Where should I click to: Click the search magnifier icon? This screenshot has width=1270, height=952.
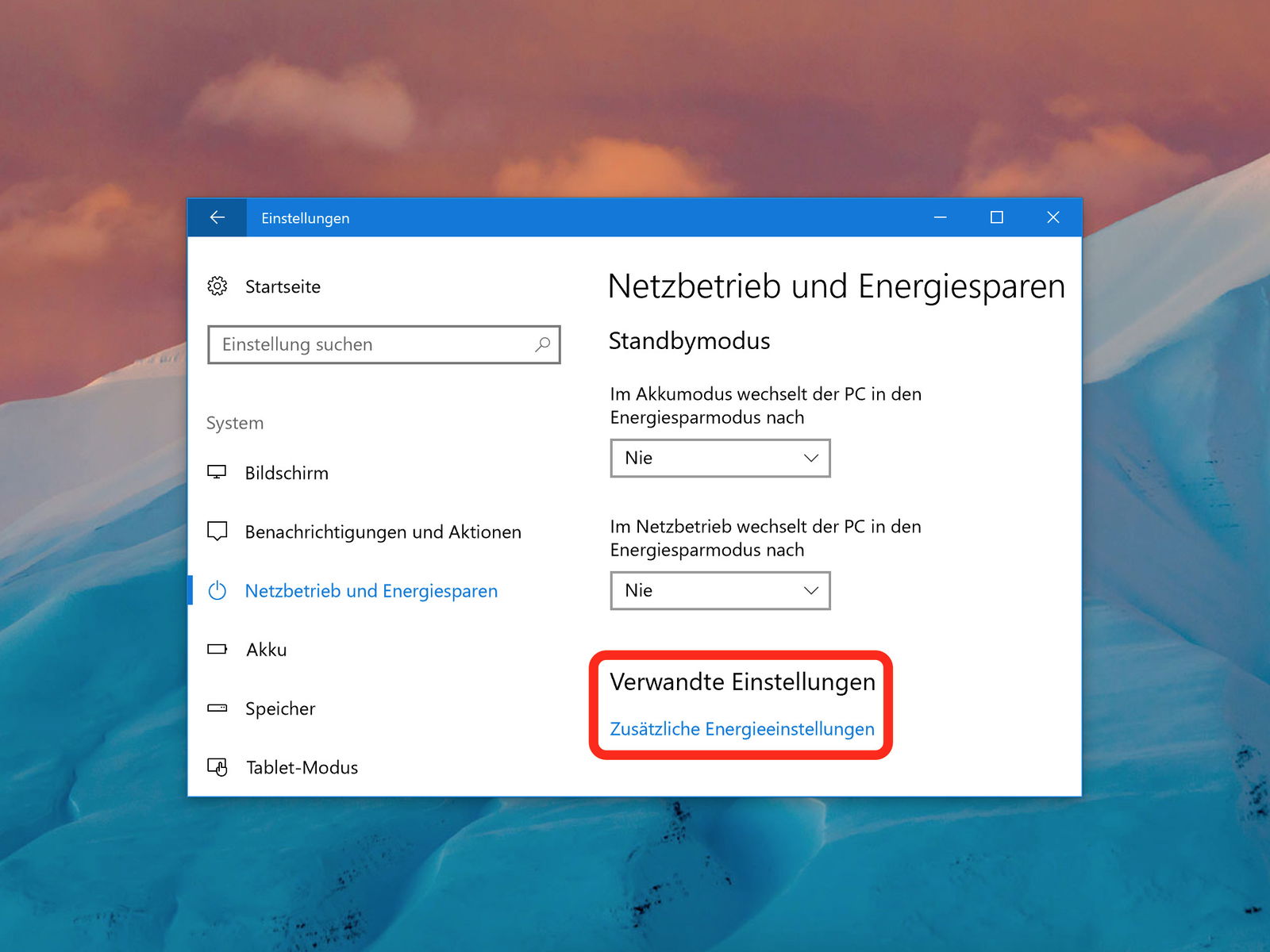[542, 344]
